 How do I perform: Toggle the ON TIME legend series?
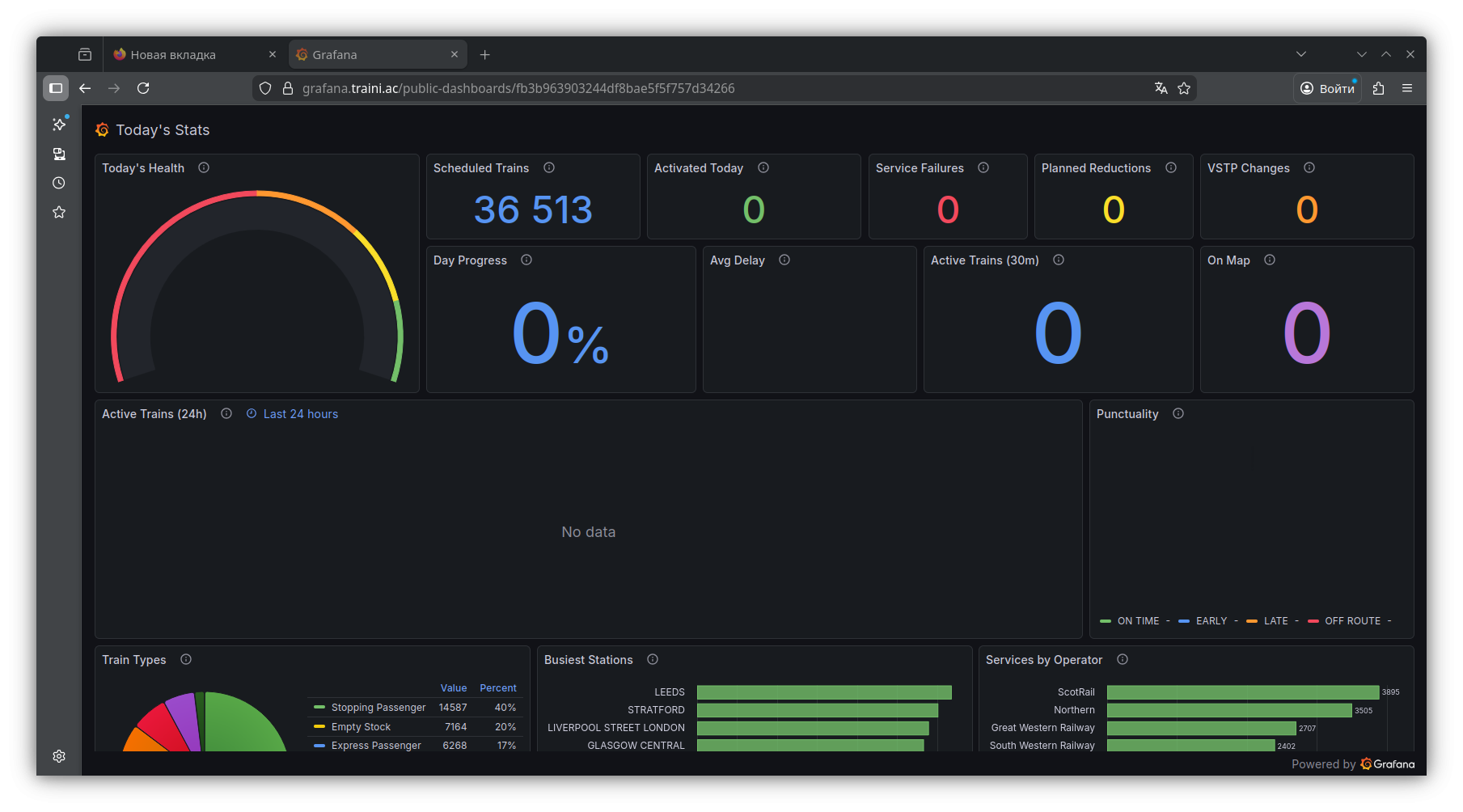tap(1137, 621)
